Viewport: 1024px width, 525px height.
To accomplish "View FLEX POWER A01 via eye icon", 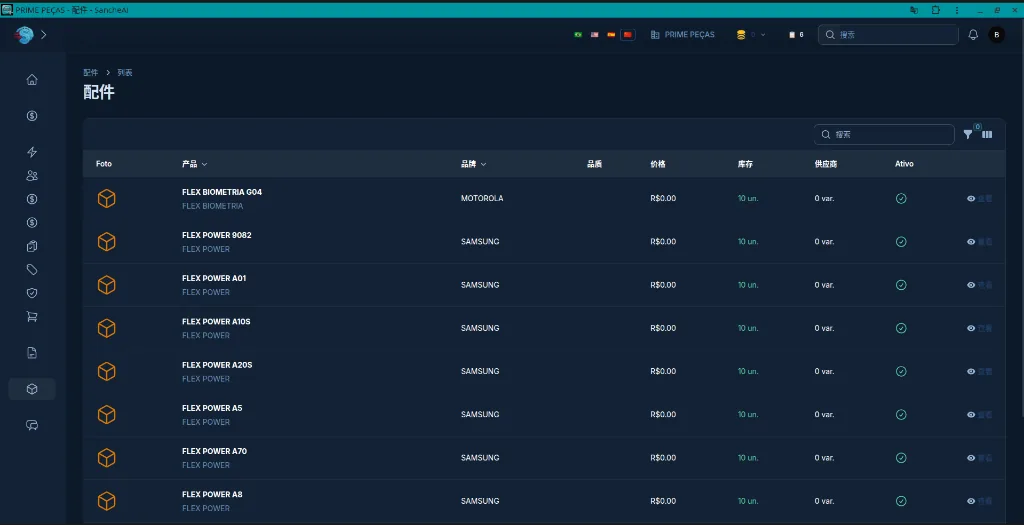I will tap(971, 285).
